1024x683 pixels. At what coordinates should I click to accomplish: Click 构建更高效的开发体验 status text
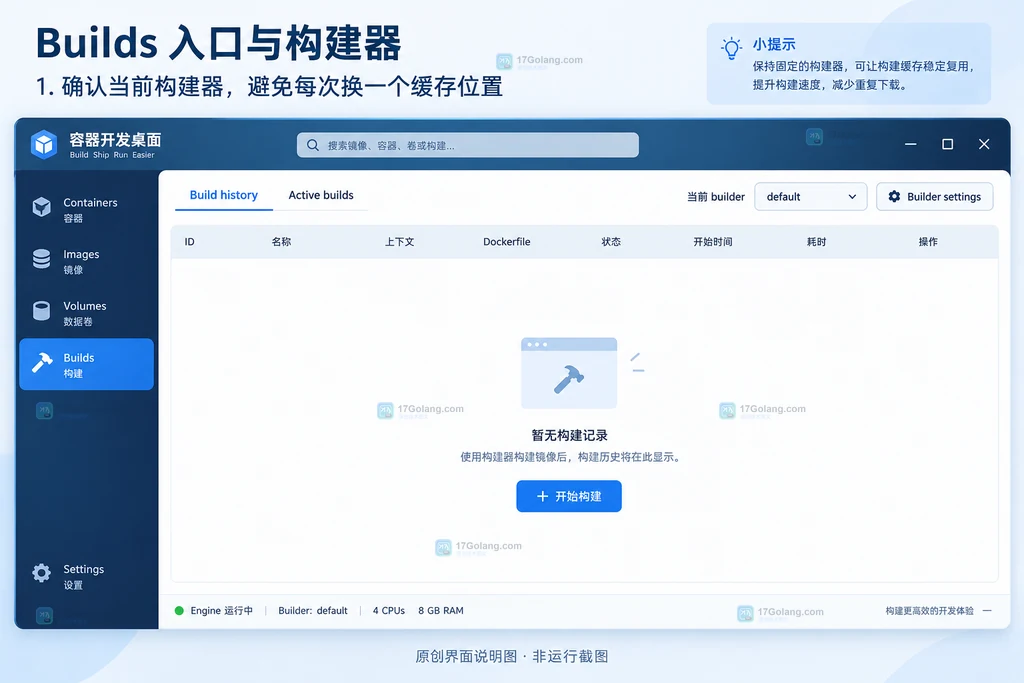pos(929,611)
